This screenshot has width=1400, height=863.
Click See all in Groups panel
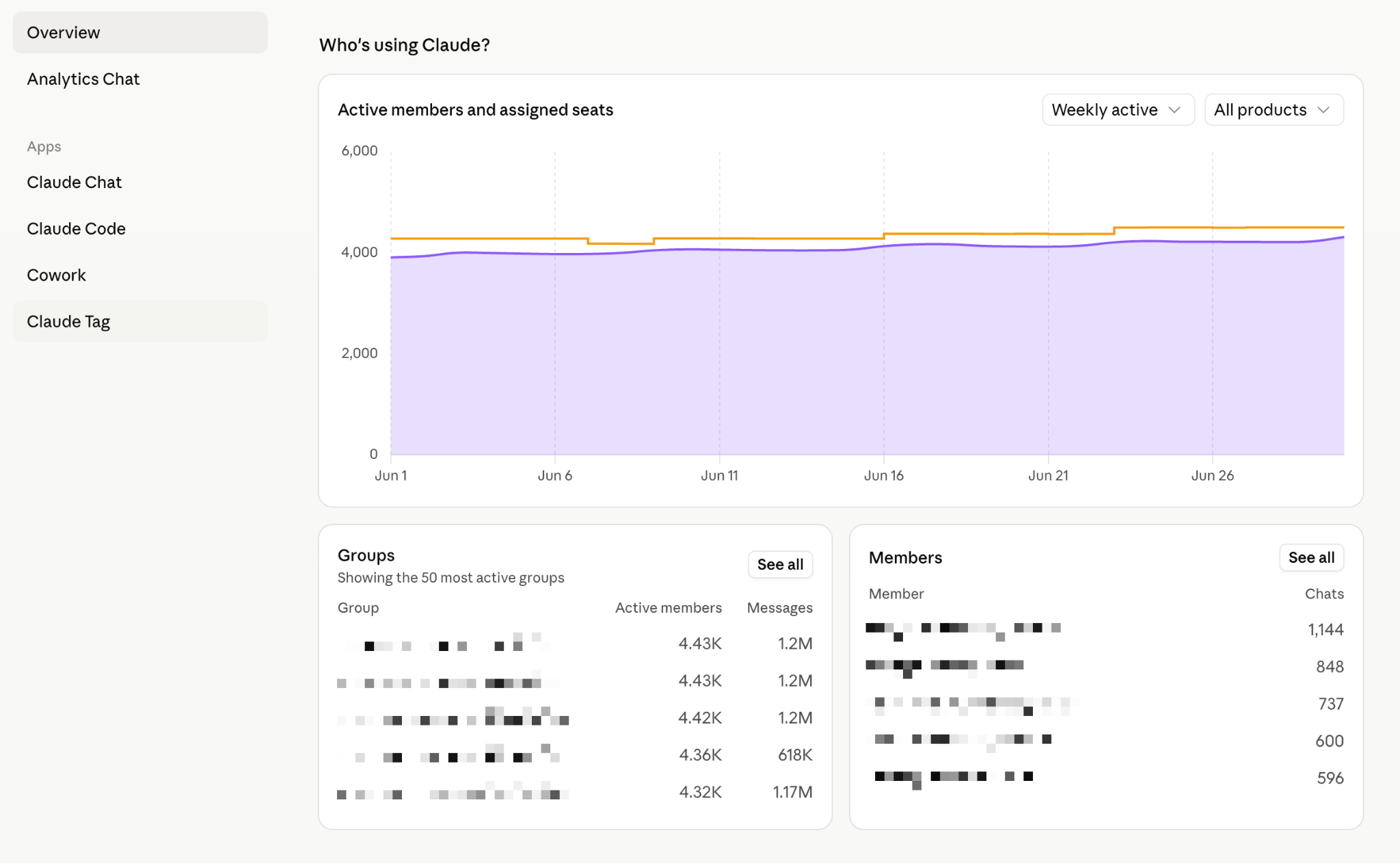point(780,564)
